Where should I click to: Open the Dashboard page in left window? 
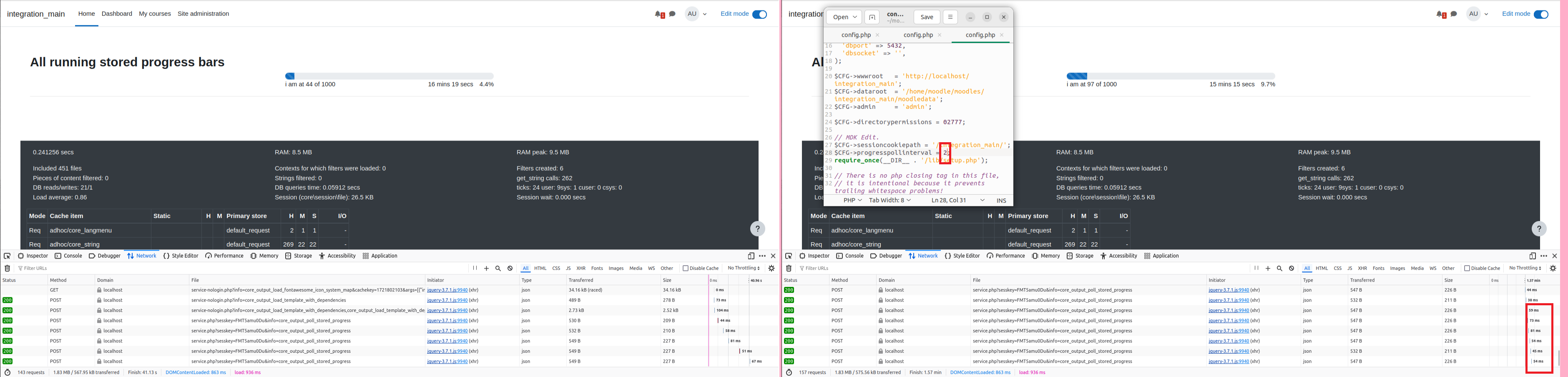[117, 14]
